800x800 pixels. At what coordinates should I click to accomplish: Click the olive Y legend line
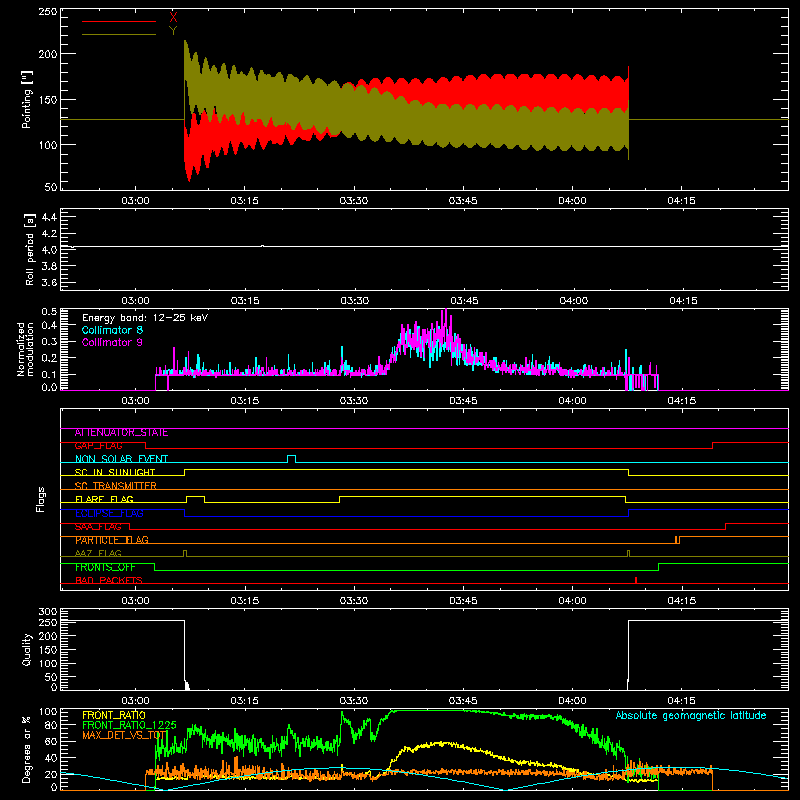click(118, 34)
